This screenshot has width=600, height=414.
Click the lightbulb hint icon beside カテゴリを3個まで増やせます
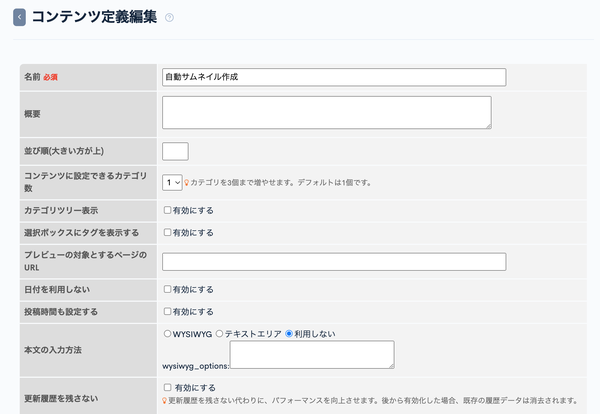click(x=186, y=183)
